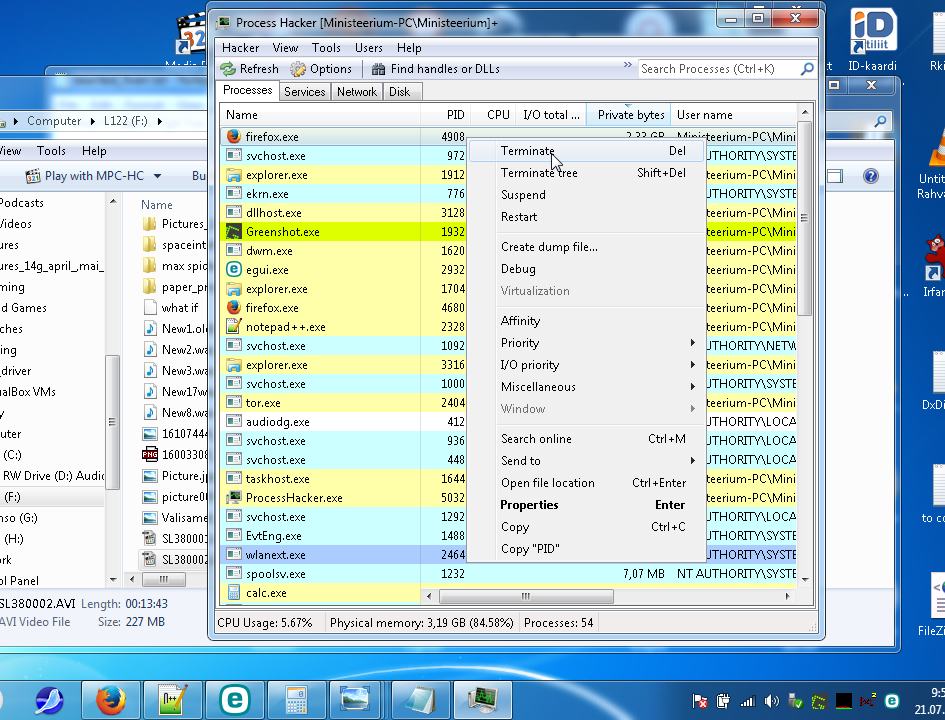Click the process list horizontal scrollbar

pyautogui.click(x=526, y=596)
